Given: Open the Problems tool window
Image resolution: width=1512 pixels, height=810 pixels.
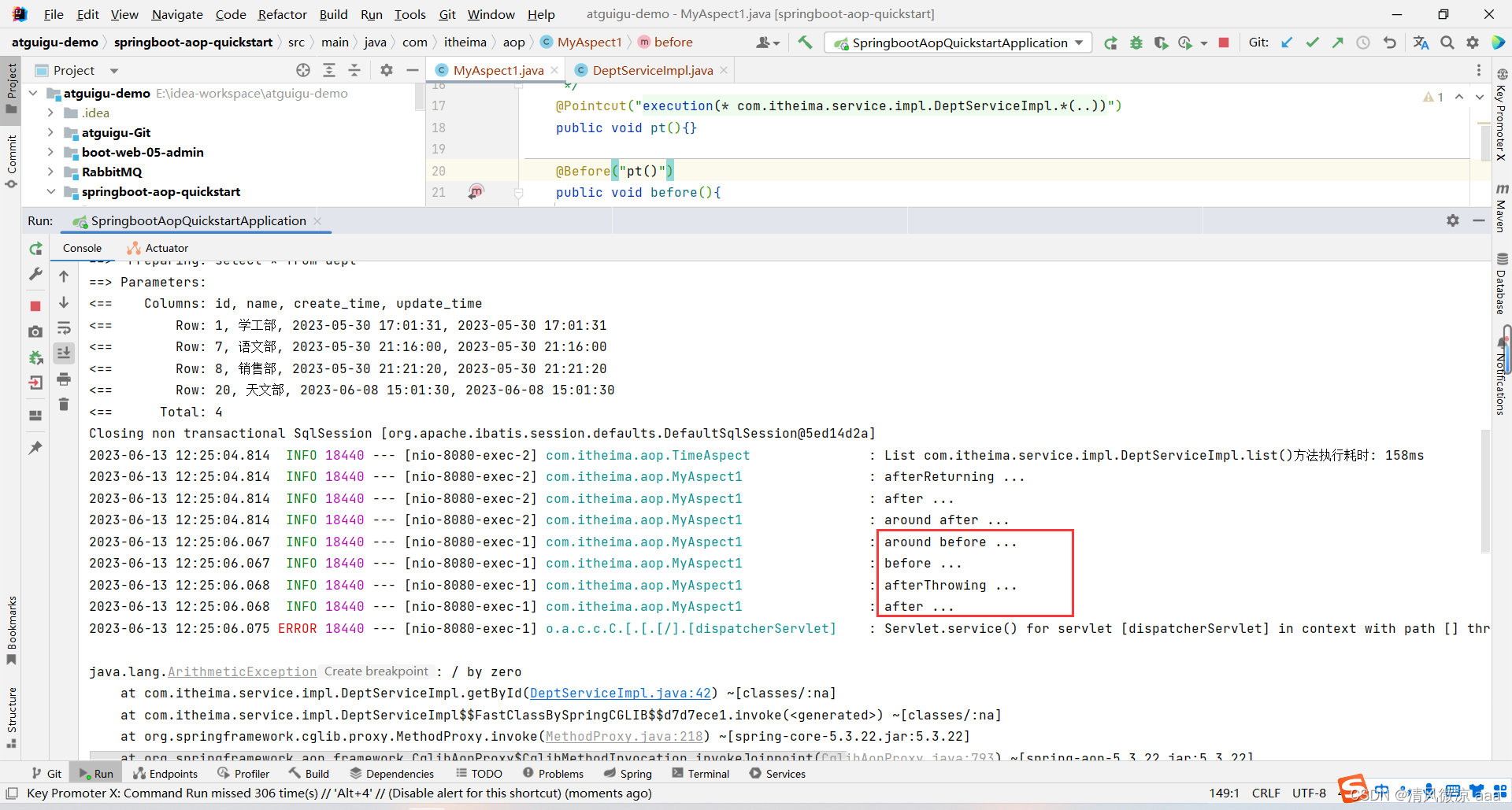Looking at the screenshot, I should (x=553, y=774).
